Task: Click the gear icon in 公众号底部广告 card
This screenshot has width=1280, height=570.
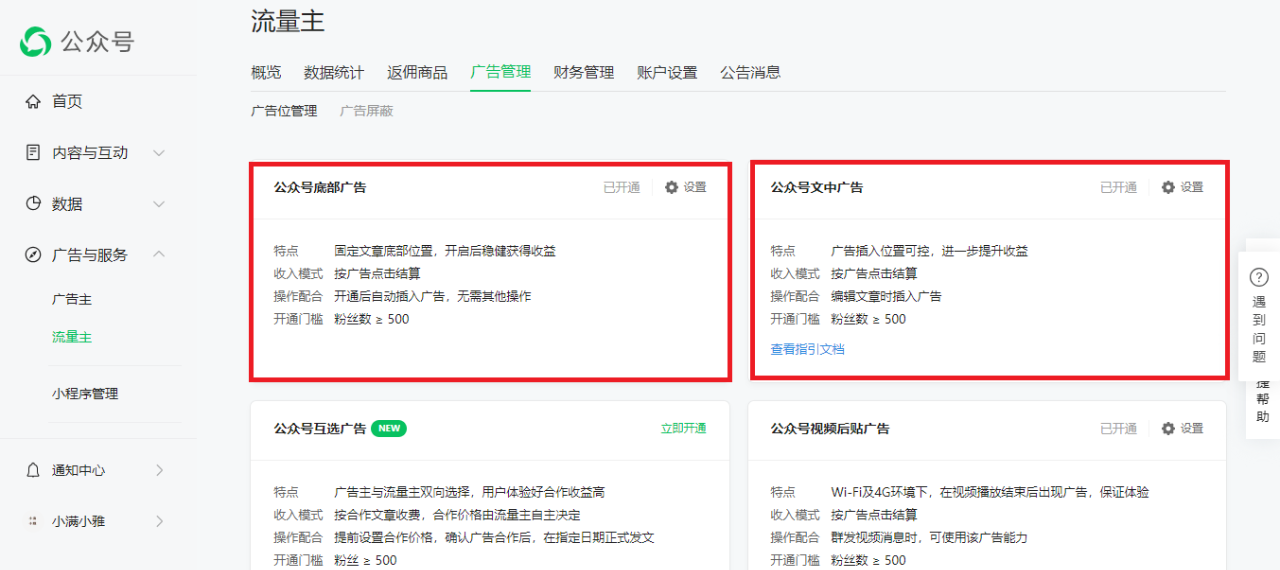Action: 671,187
